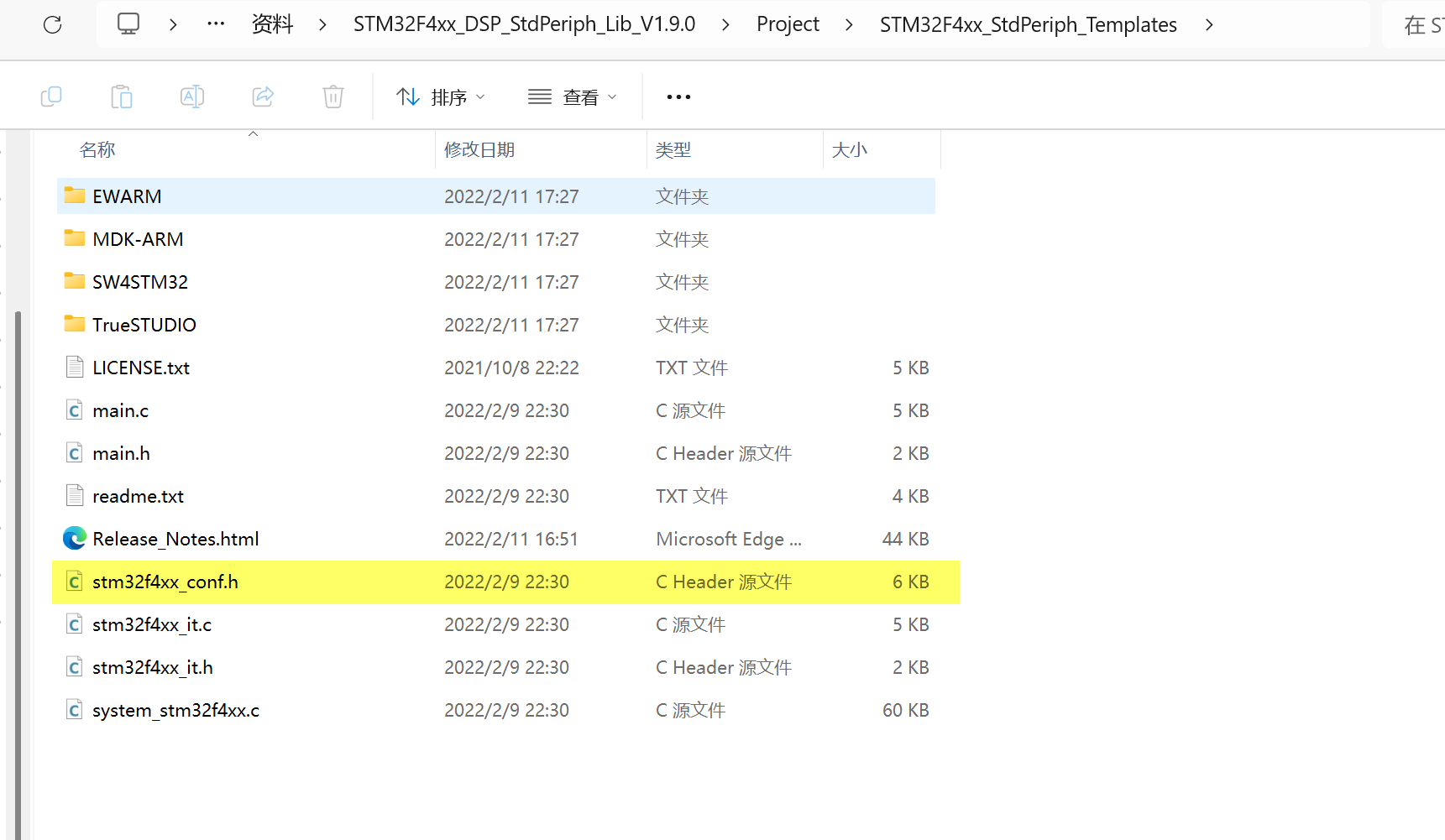Viewport: 1445px width, 840px height.
Task: Select the stm32f4xx_conf.h file name
Action: [165, 581]
